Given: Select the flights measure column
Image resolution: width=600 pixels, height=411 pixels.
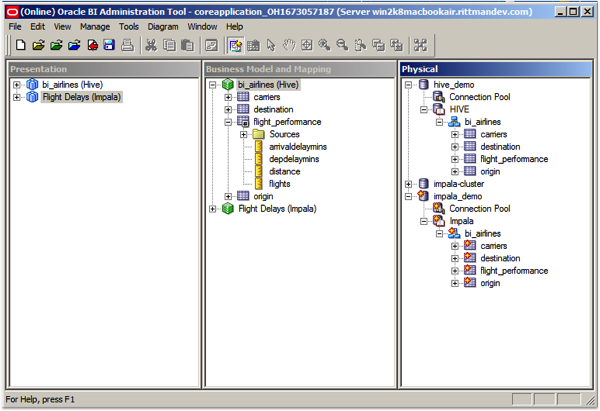Looking at the screenshot, I should pos(279,184).
